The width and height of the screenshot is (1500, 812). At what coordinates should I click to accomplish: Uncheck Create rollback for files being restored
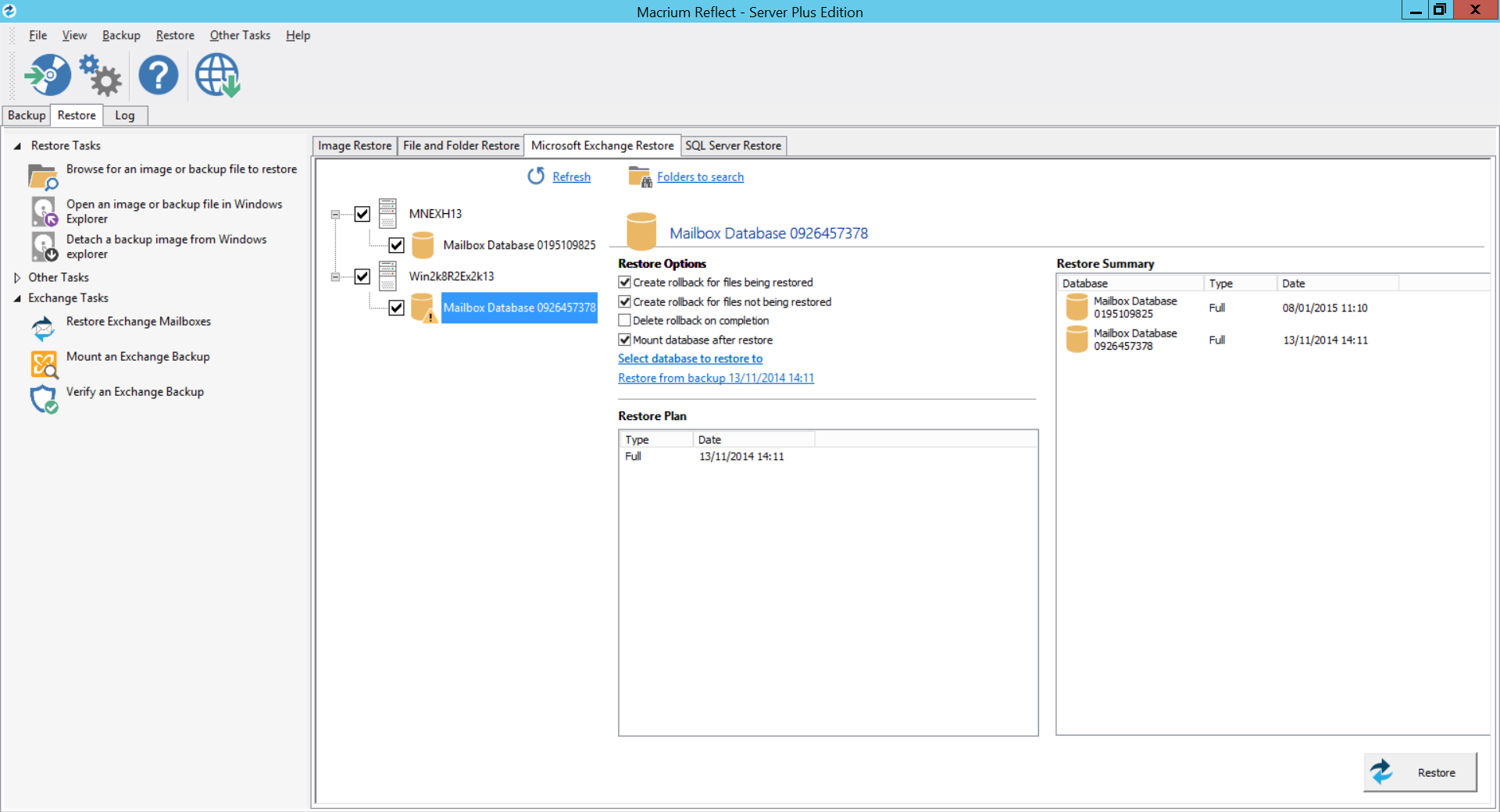[x=624, y=282]
